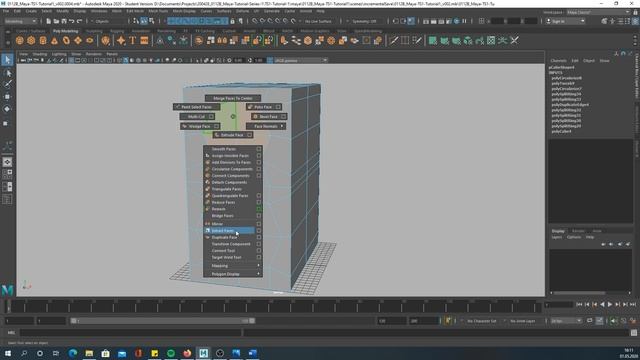Image resolution: width=640 pixels, height=360 pixels.
Task: Click the Redo arrow in status line
Action: 80,21
